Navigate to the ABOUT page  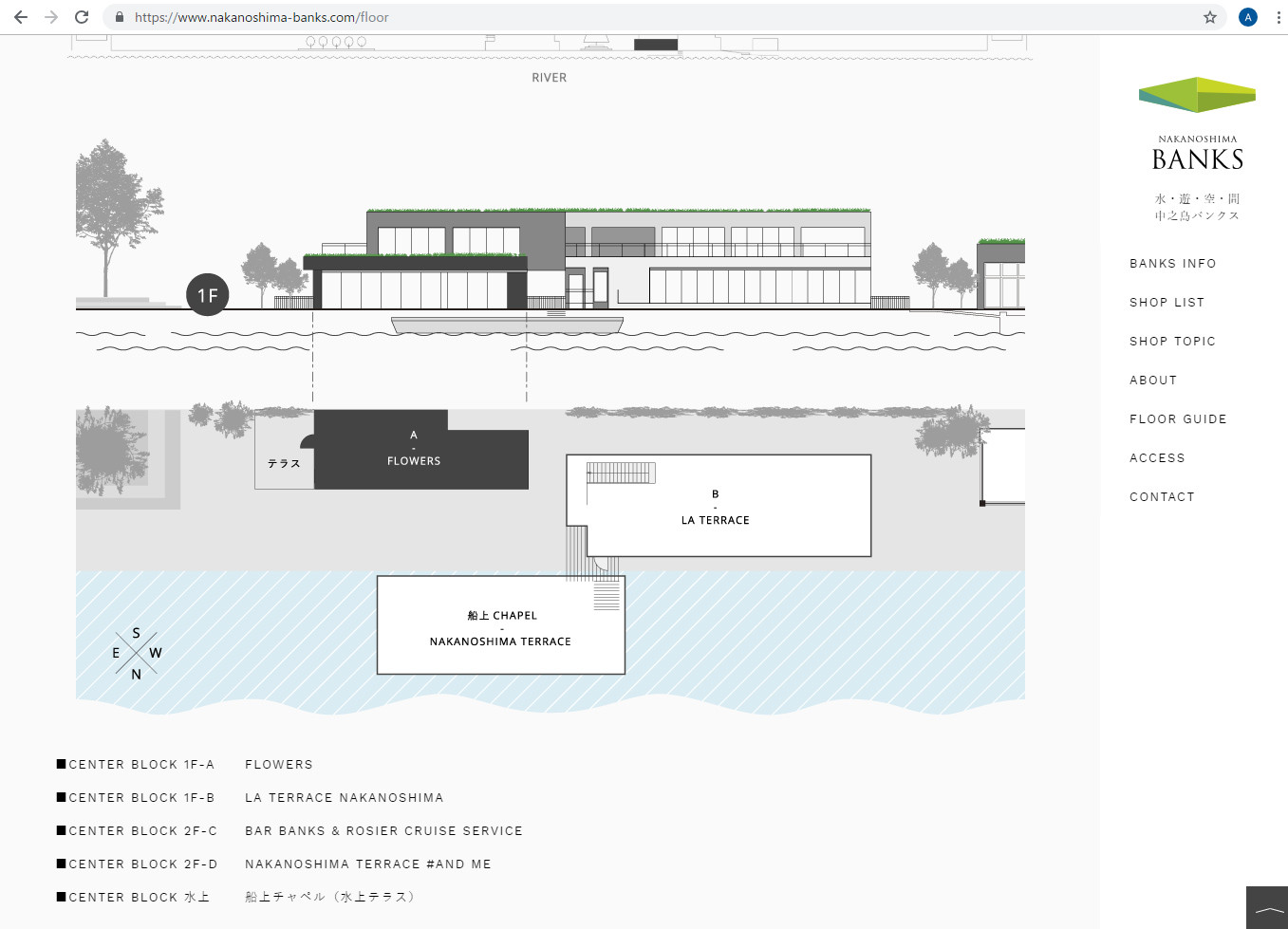coord(1153,381)
